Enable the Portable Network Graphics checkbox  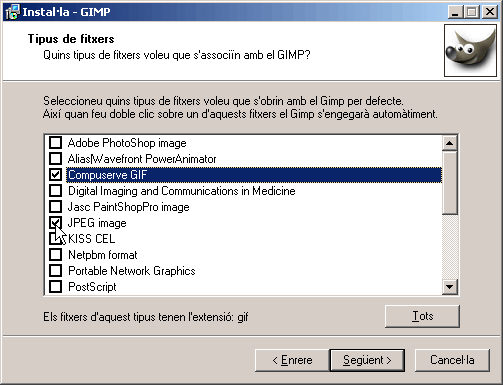pyautogui.click(x=55, y=271)
